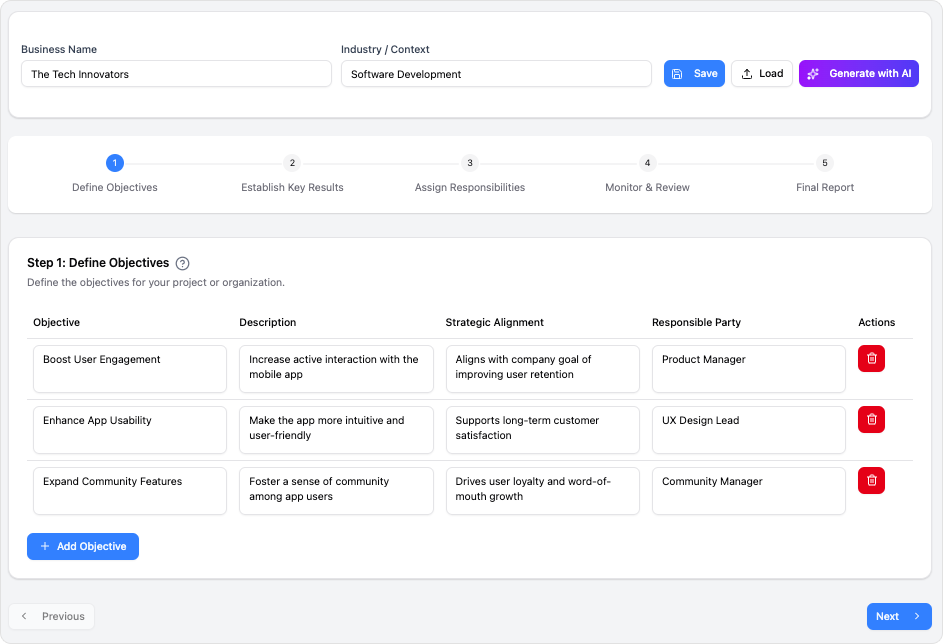943x644 pixels.
Task: Edit alignment 'Supports long-term customer satisfaction' field
Action: (542, 430)
